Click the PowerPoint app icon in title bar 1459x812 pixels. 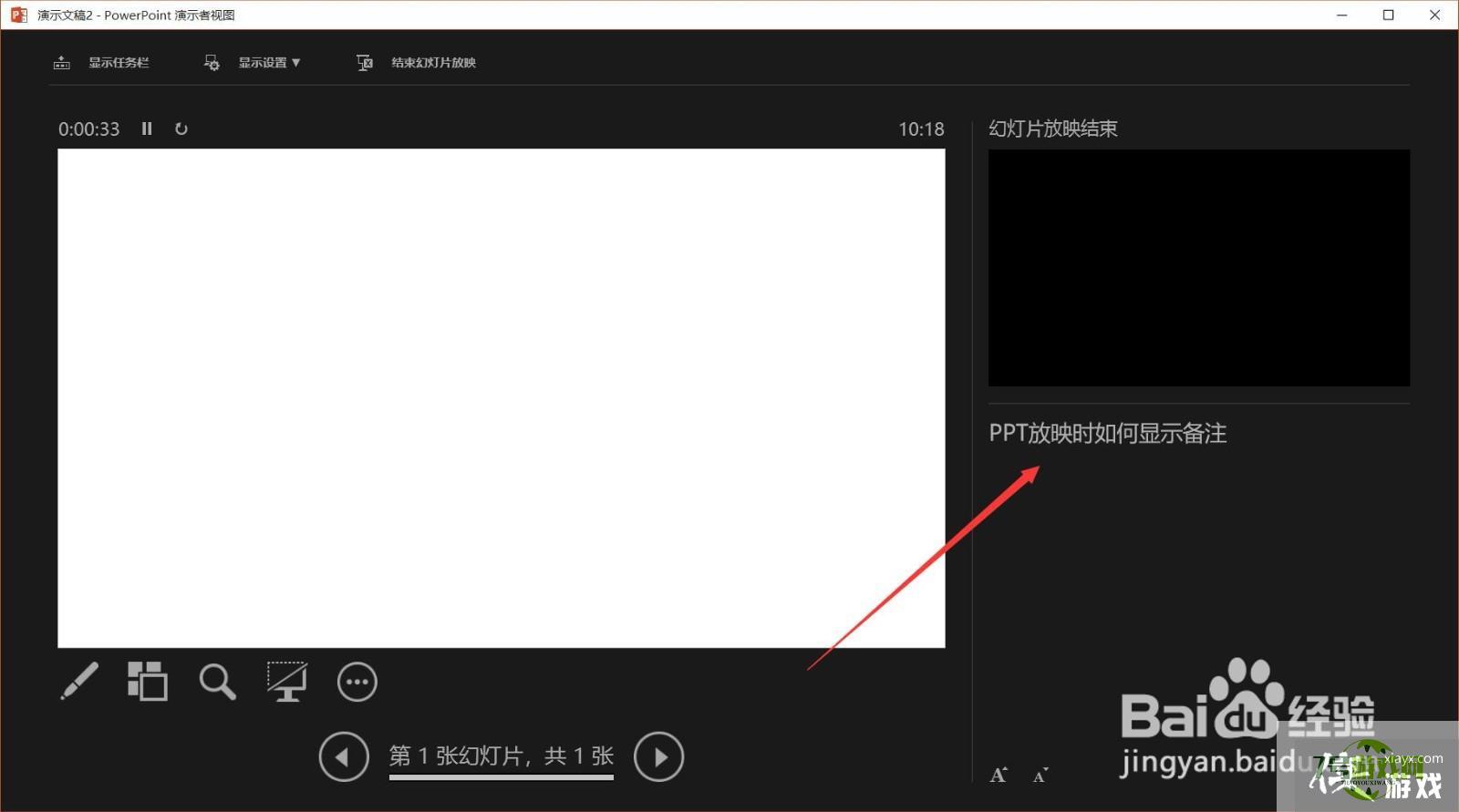19,15
